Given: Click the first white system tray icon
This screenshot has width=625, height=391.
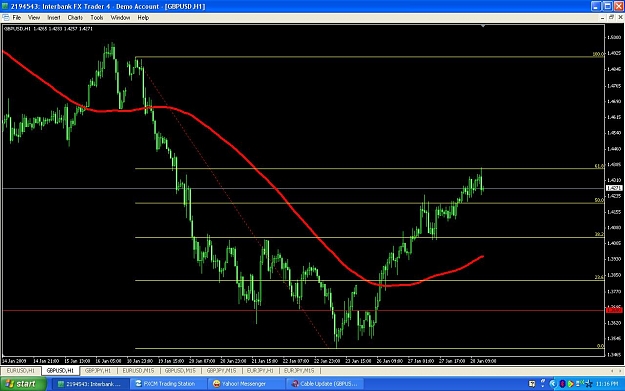Looking at the screenshot, I should click(x=532, y=384).
